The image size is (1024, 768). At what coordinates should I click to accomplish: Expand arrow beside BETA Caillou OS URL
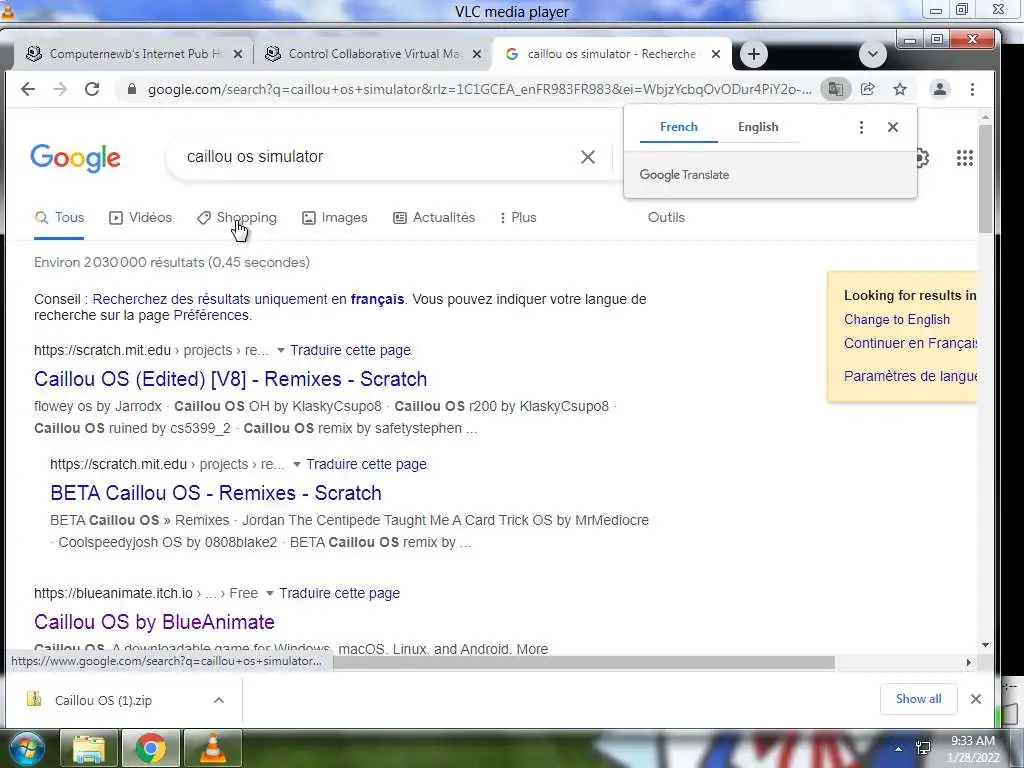[296, 464]
